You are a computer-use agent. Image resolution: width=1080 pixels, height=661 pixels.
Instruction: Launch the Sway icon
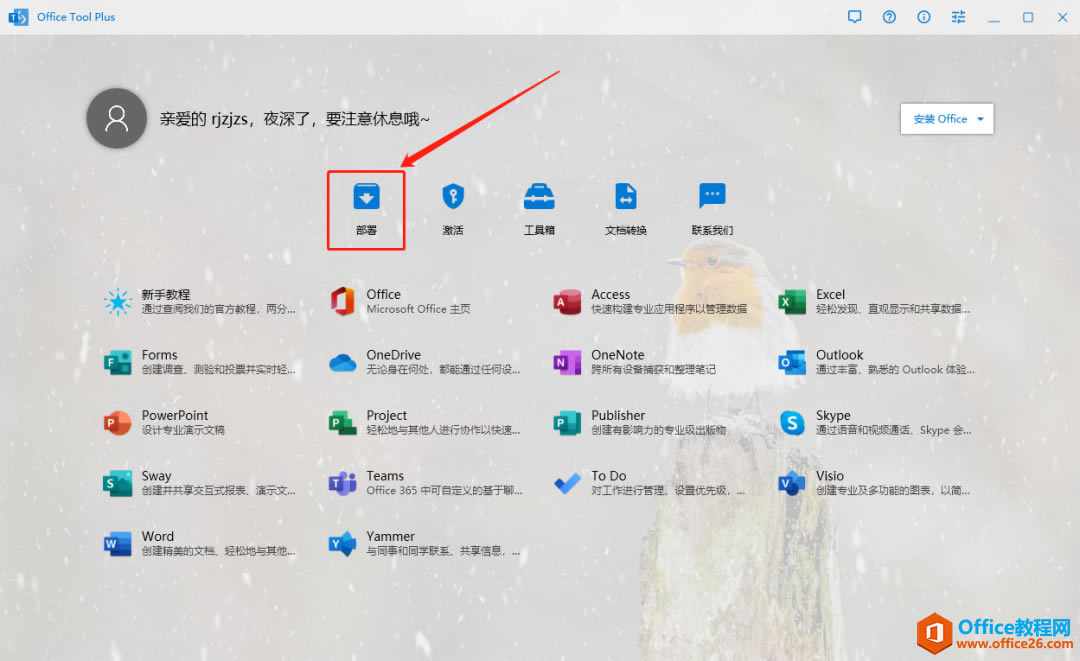pos(118,483)
